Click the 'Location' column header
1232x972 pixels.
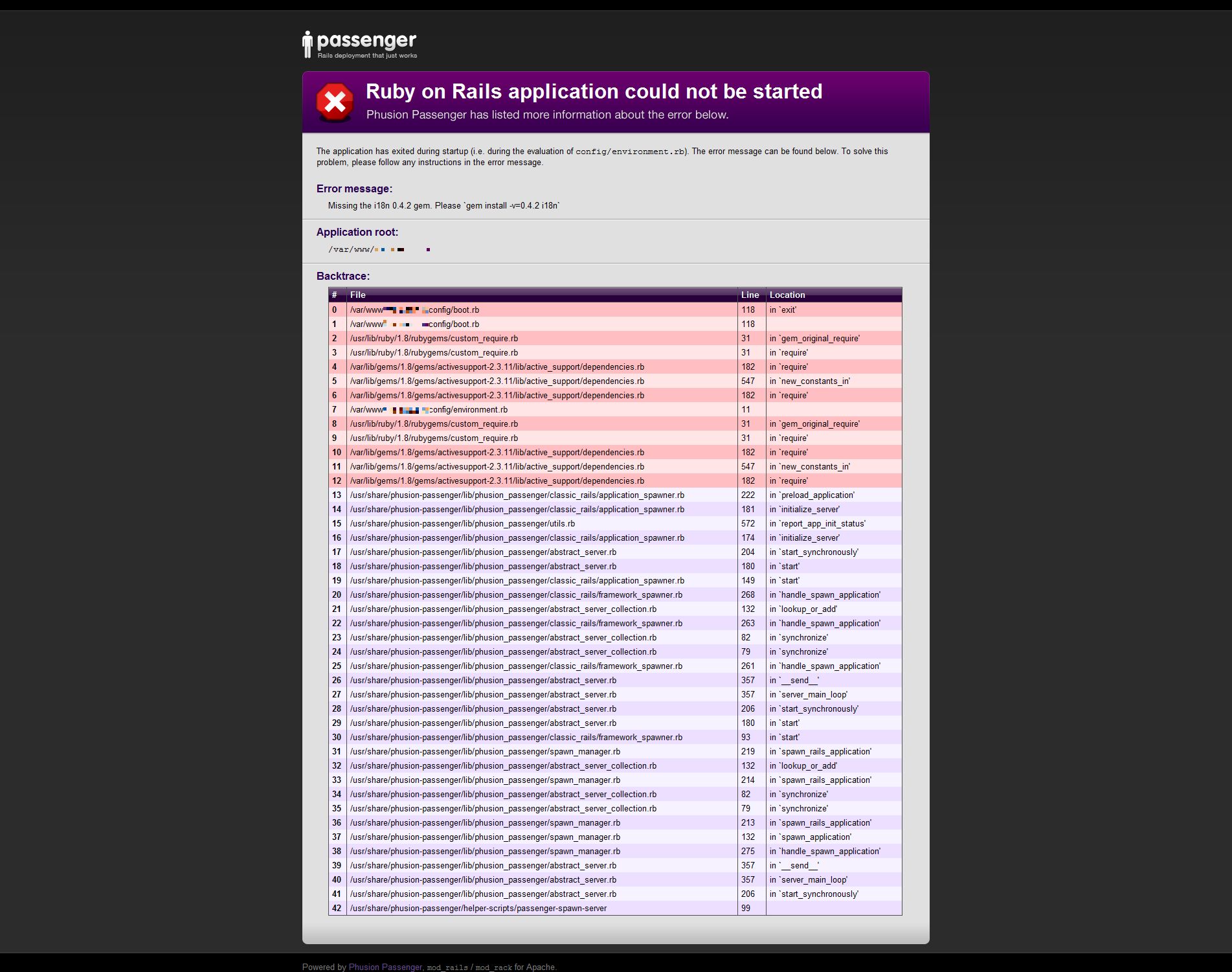tap(787, 295)
